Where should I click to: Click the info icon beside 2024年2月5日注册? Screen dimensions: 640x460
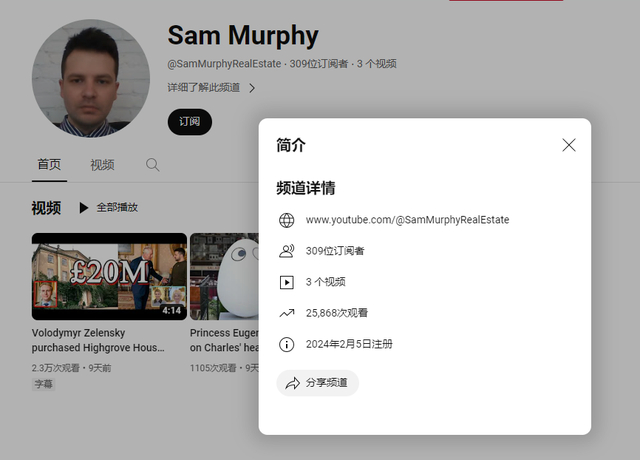click(x=287, y=344)
